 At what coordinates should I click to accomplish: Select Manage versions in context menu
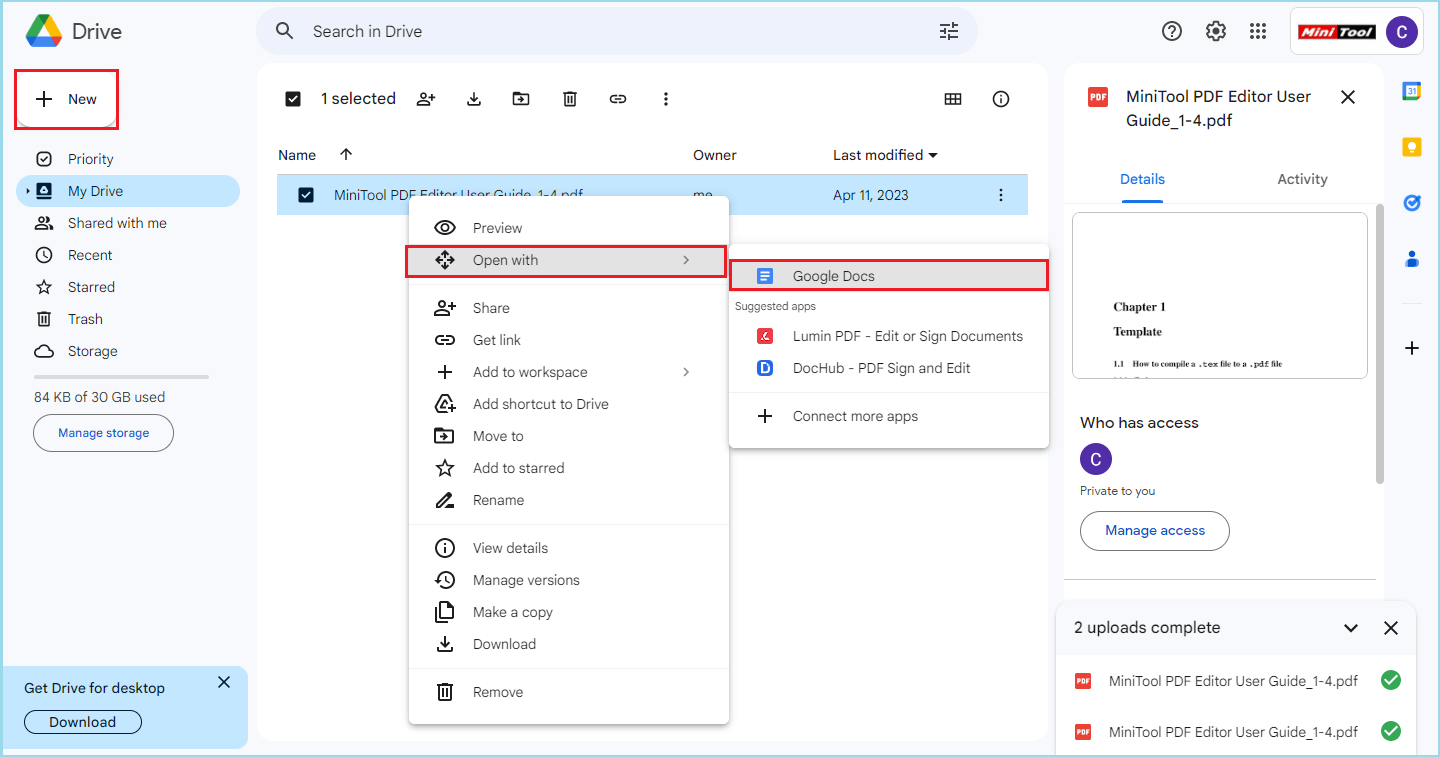point(568,580)
